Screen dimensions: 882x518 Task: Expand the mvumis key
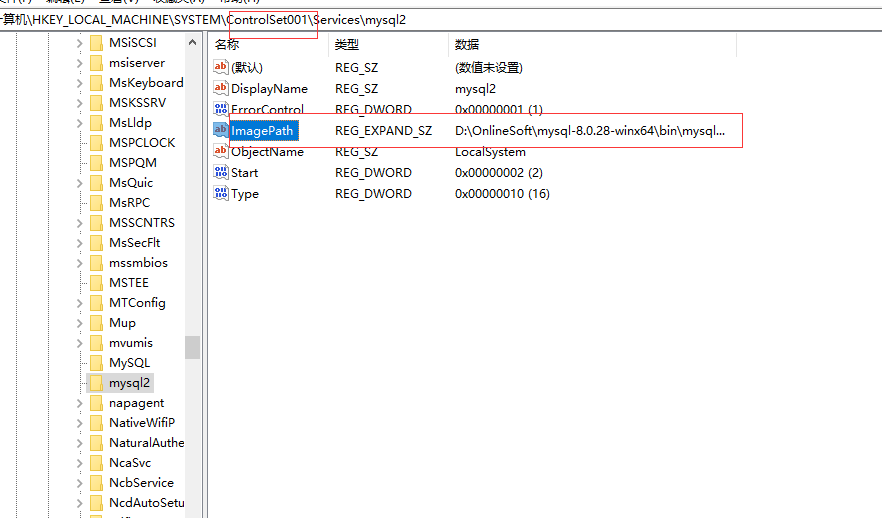79,343
